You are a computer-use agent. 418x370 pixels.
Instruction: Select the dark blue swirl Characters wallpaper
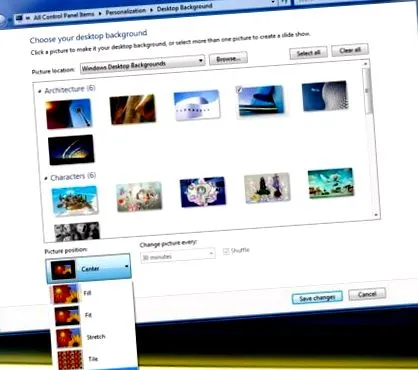(x=203, y=192)
